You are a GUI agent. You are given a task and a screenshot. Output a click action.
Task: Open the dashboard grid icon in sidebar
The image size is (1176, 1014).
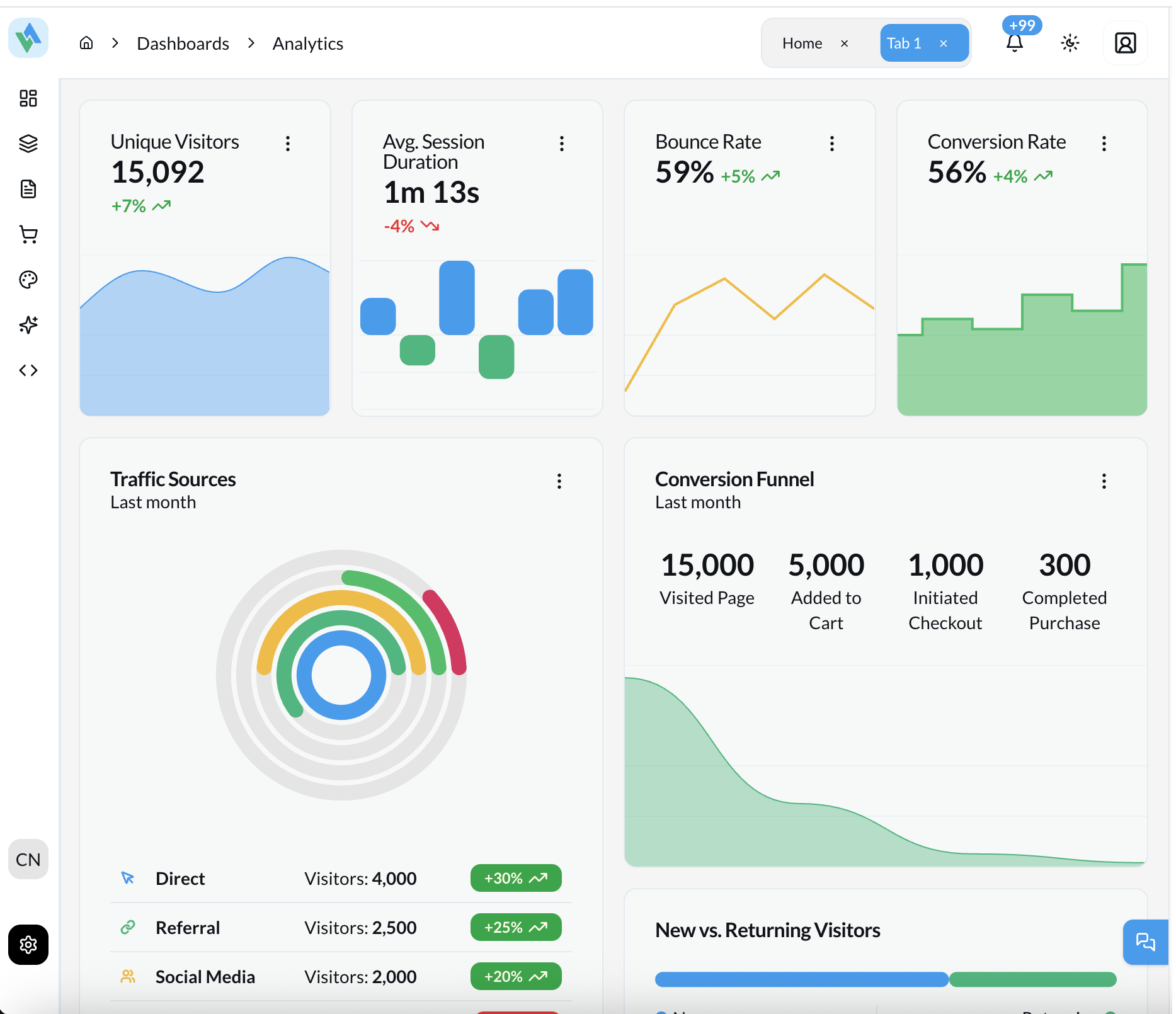click(x=28, y=98)
